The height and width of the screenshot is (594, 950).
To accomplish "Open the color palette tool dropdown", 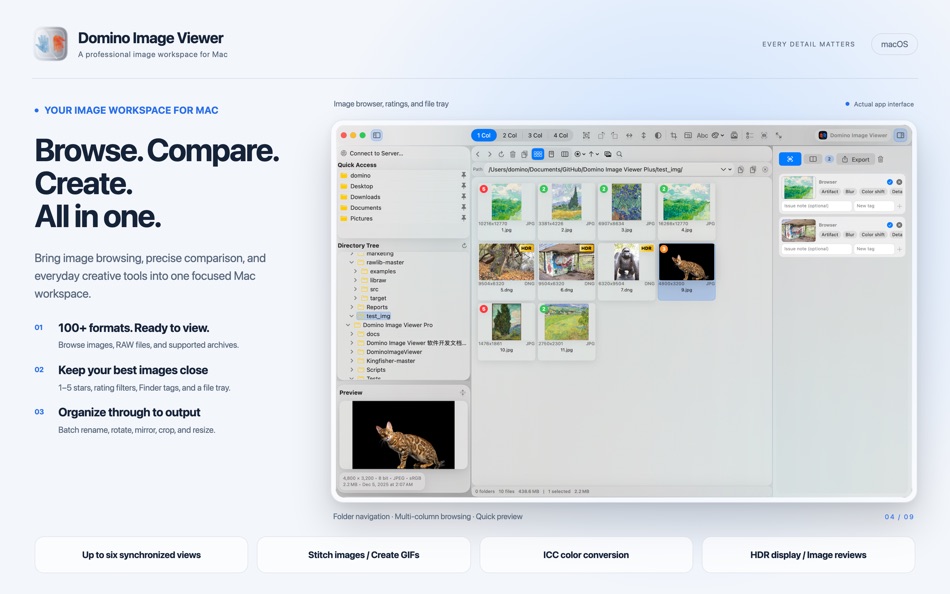I will coord(718,135).
